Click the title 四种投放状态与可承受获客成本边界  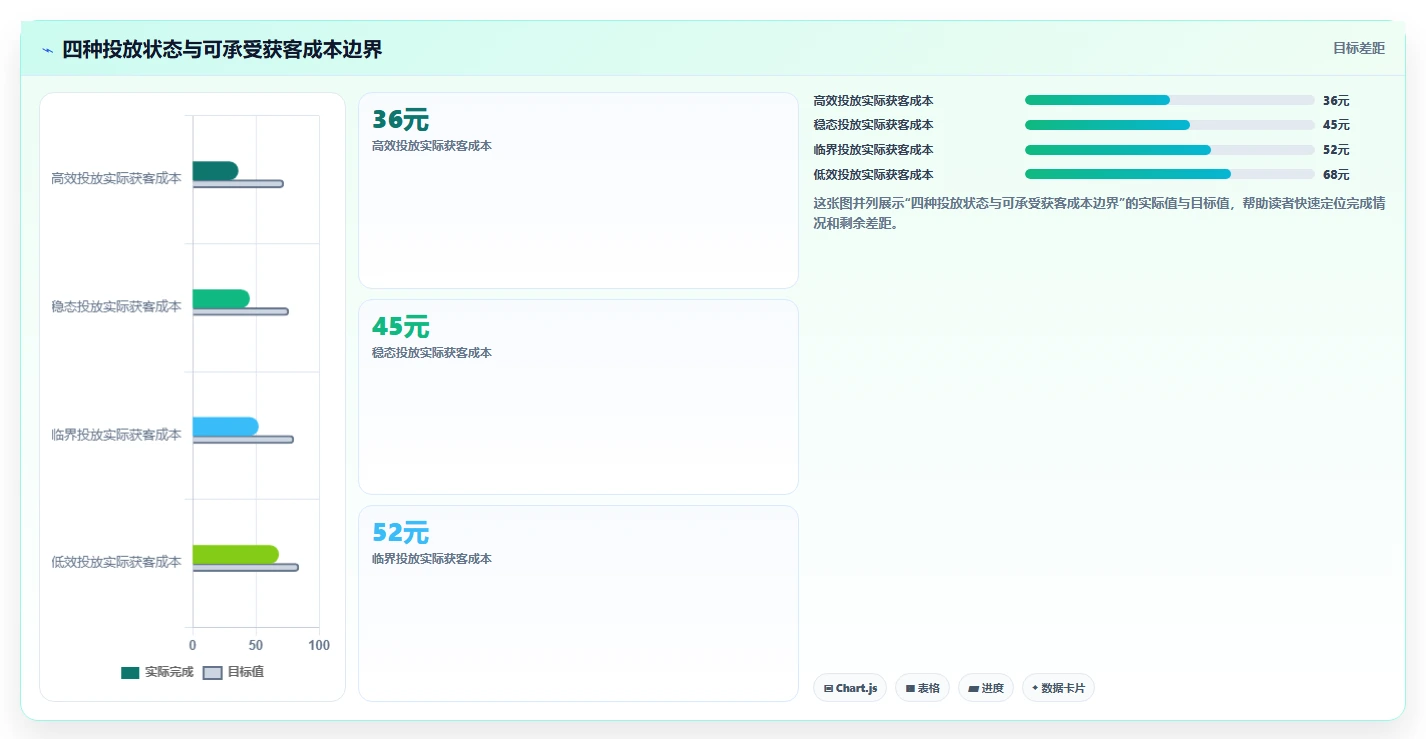click(222, 49)
